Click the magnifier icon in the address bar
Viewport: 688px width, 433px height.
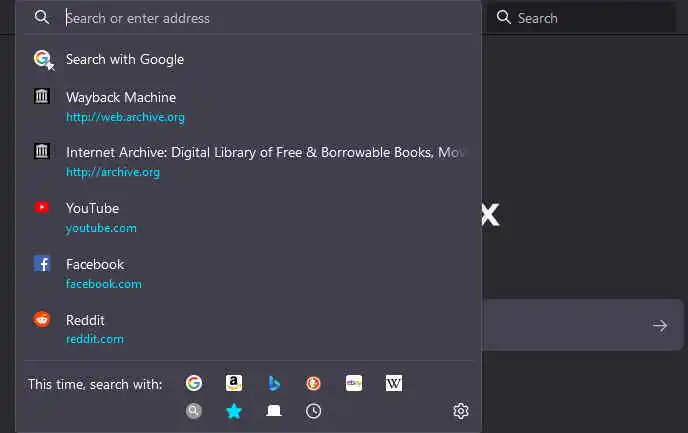(42, 17)
